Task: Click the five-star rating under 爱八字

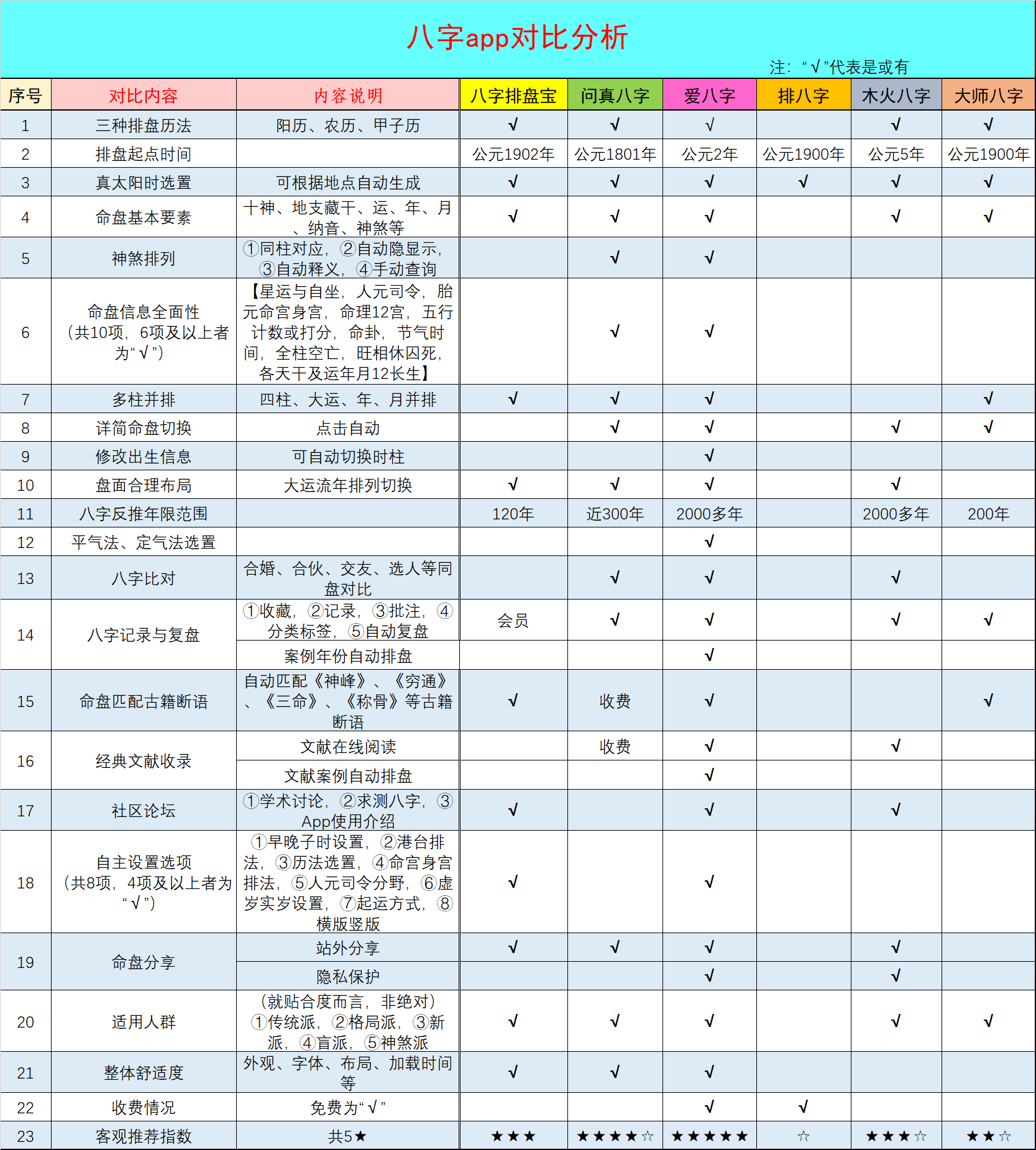Action: [710, 1136]
